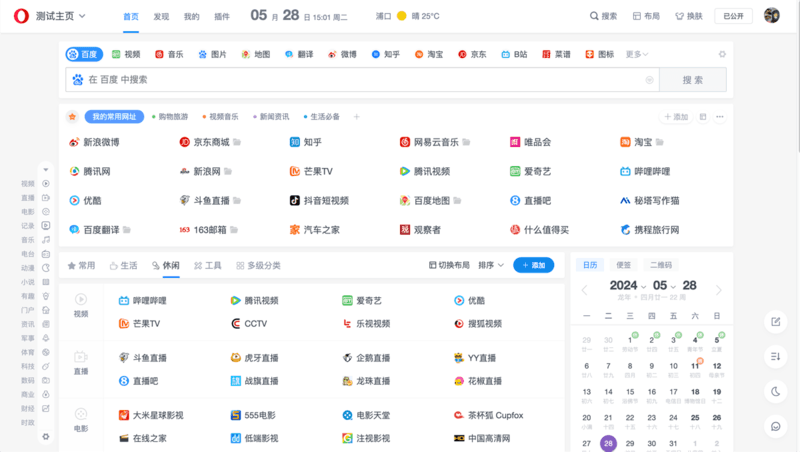Click the 已公开 button
Screen dimensions: 800x452
(x=733, y=16)
